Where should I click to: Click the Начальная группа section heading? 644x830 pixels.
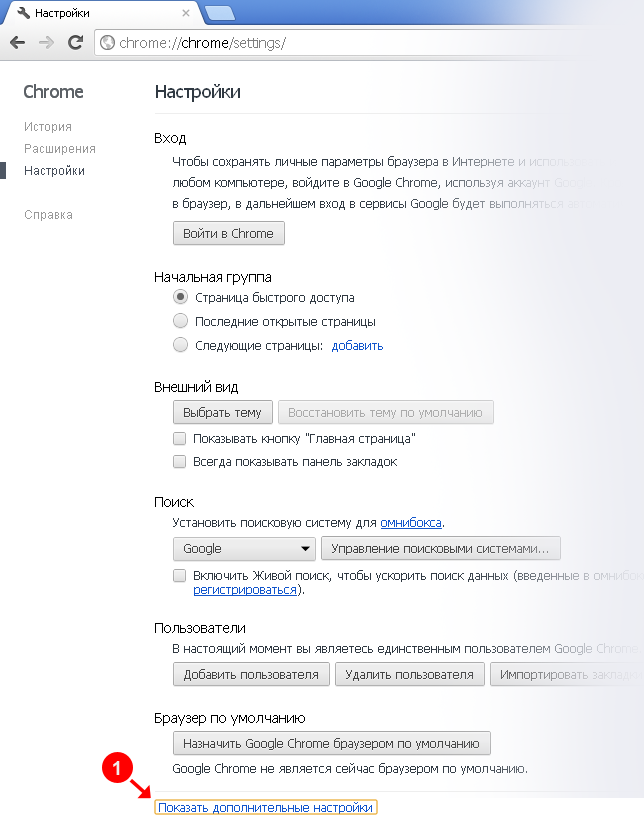213,277
